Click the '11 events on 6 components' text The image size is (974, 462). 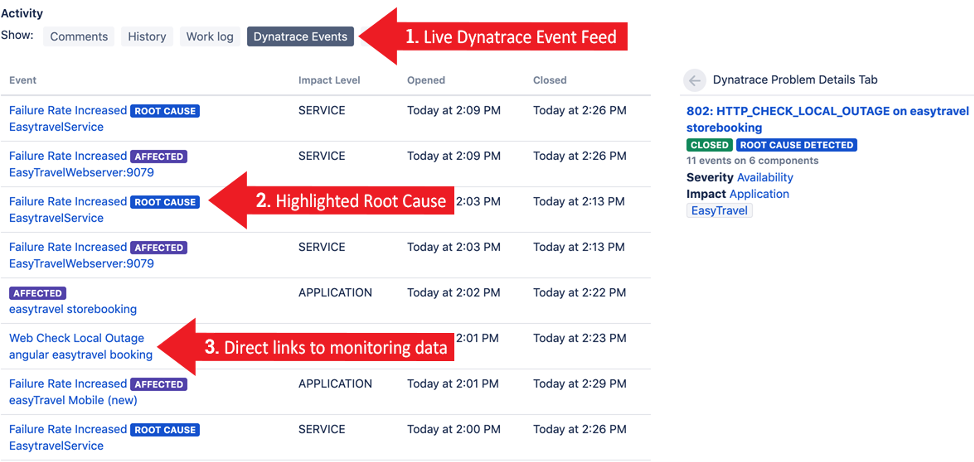click(752, 161)
